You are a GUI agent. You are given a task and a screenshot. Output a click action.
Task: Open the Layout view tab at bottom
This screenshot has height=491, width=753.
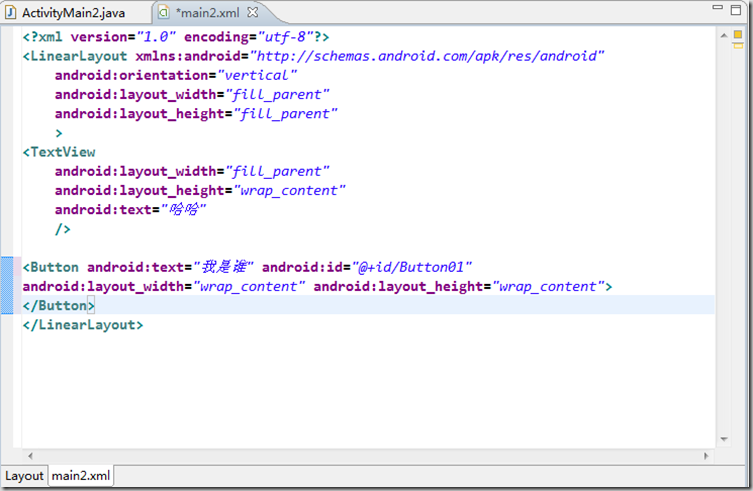click(x=24, y=476)
